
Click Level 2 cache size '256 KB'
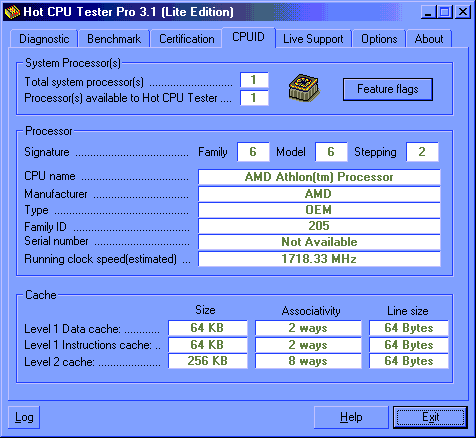click(x=208, y=361)
